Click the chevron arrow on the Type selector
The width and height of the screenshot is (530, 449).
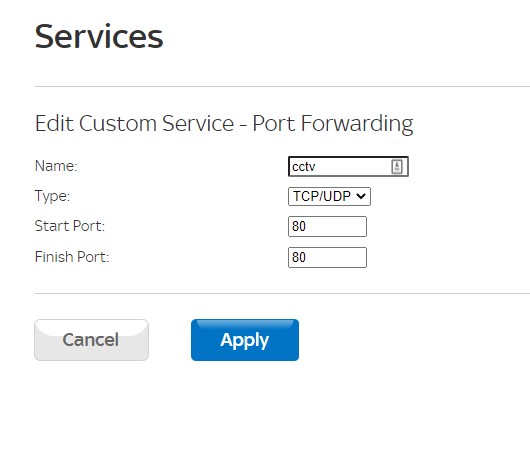(x=361, y=196)
